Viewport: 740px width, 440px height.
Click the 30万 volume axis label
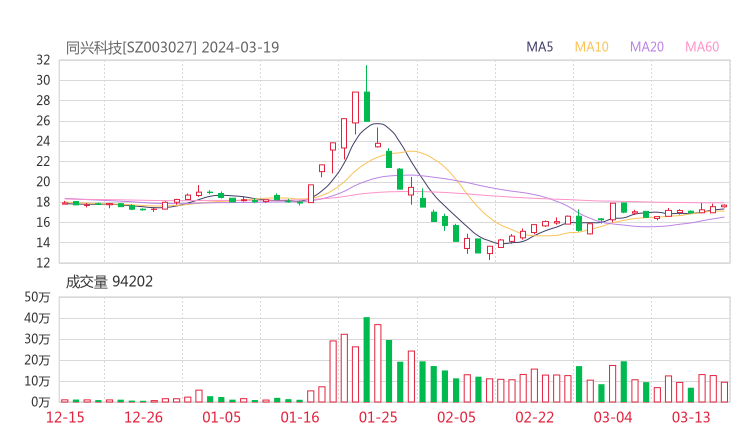click(x=37, y=339)
